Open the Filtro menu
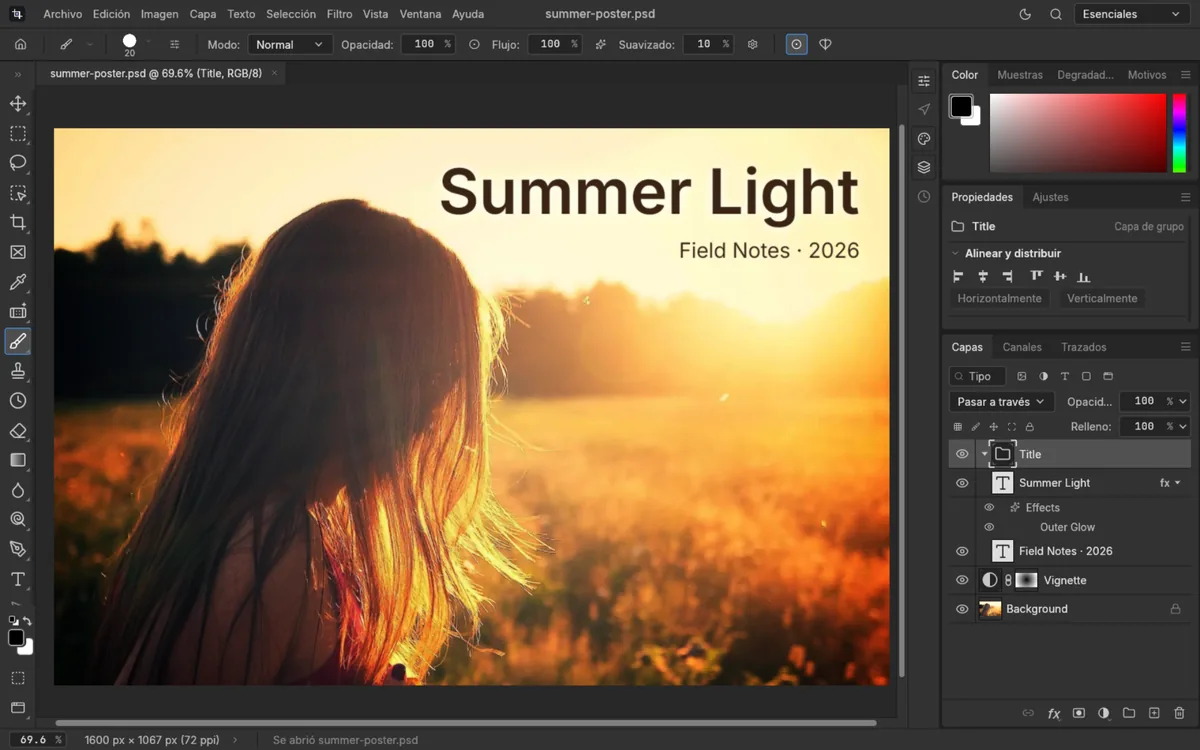1200x750 pixels. [x=339, y=14]
